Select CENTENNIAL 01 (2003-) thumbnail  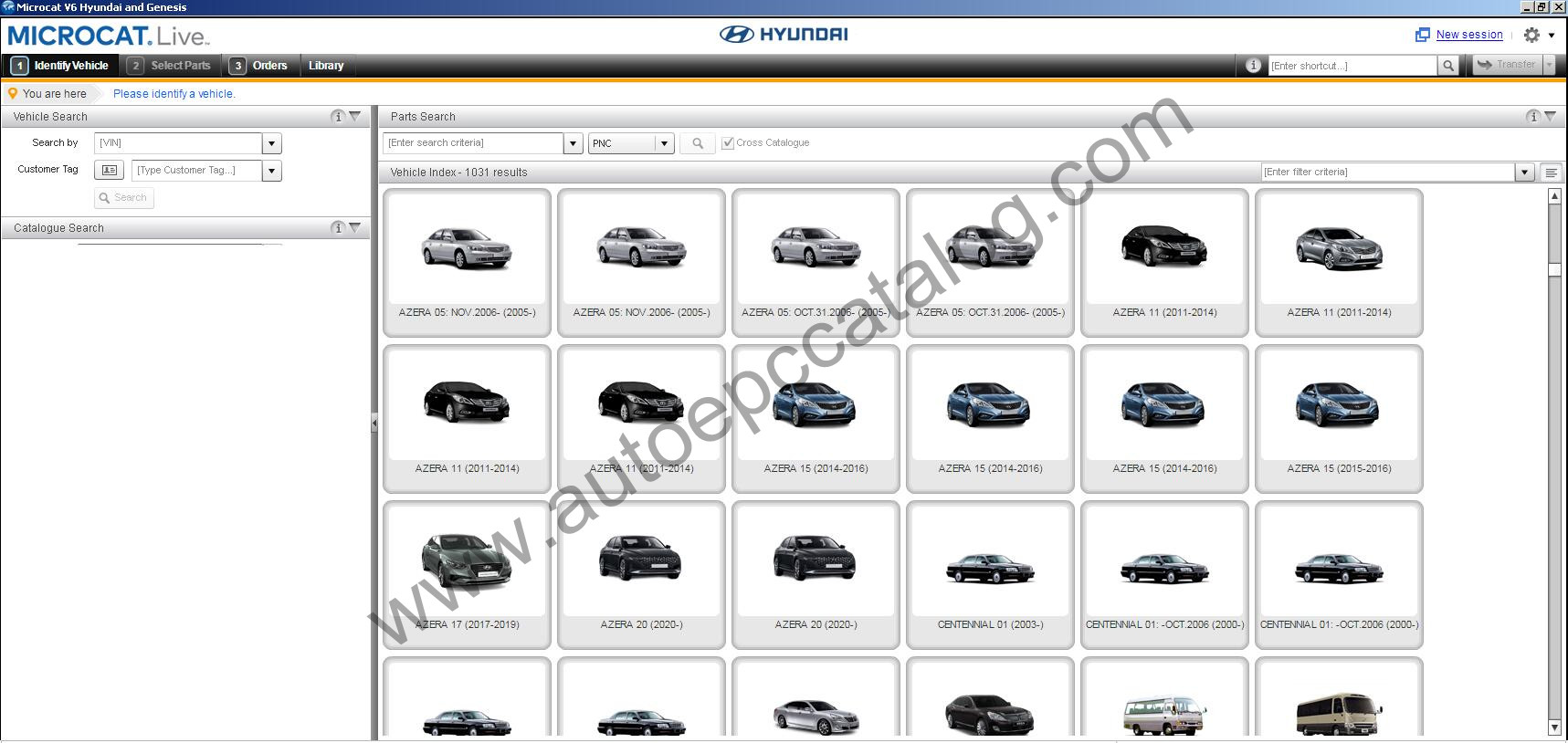tap(990, 575)
